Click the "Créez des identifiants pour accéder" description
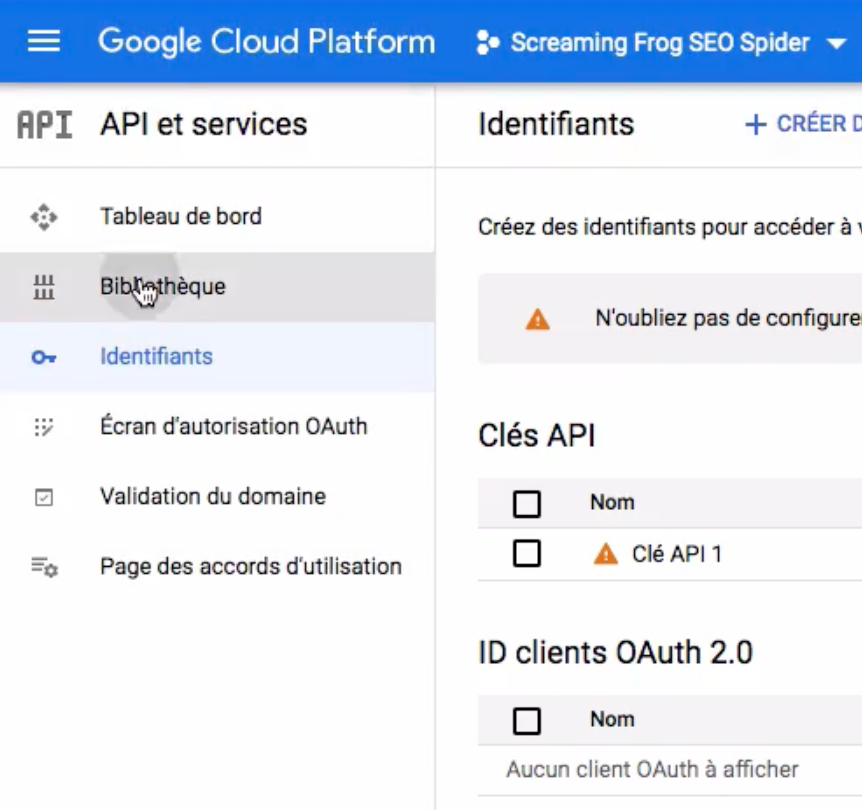Screen dimensions: 862x810 670,227
